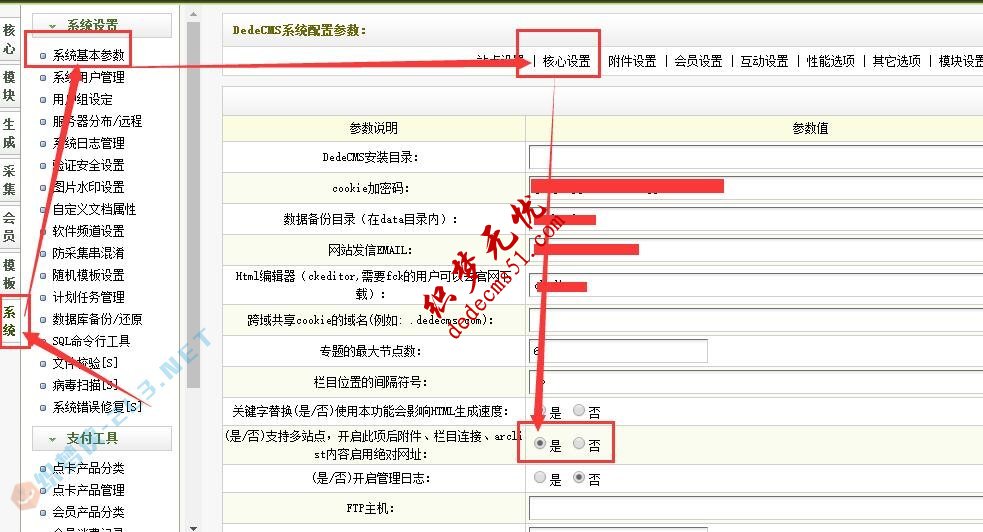Switch to 附件设置 settings tab
This screenshot has width=983, height=532.
coord(632,61)
